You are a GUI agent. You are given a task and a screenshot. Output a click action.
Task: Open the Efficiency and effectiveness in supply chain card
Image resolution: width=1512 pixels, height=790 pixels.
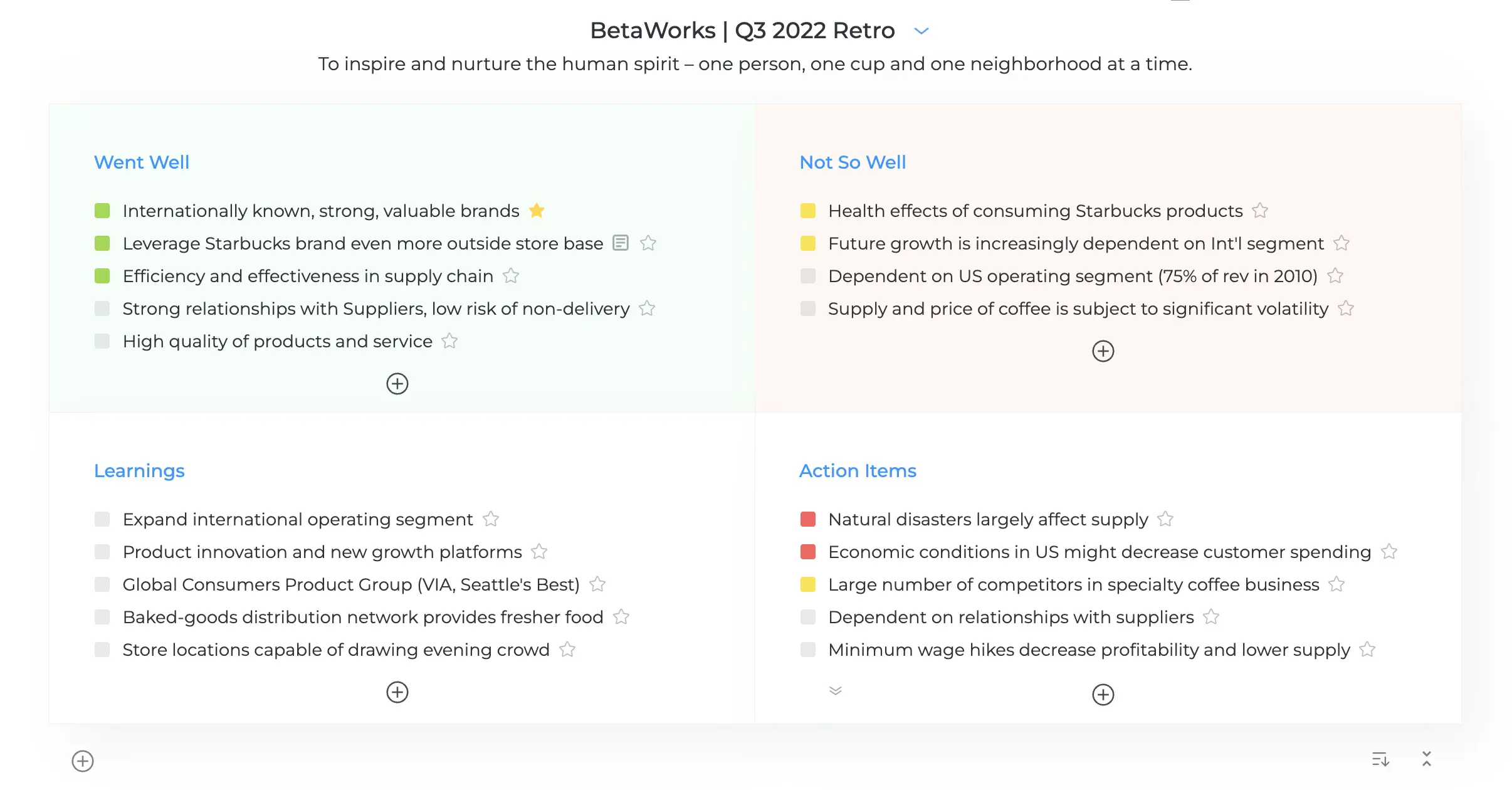coord(307,276)
